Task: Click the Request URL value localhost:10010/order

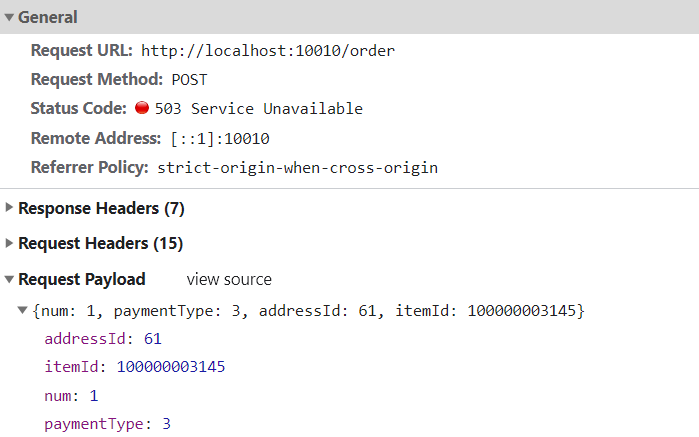Action: [x=267, y=50]
